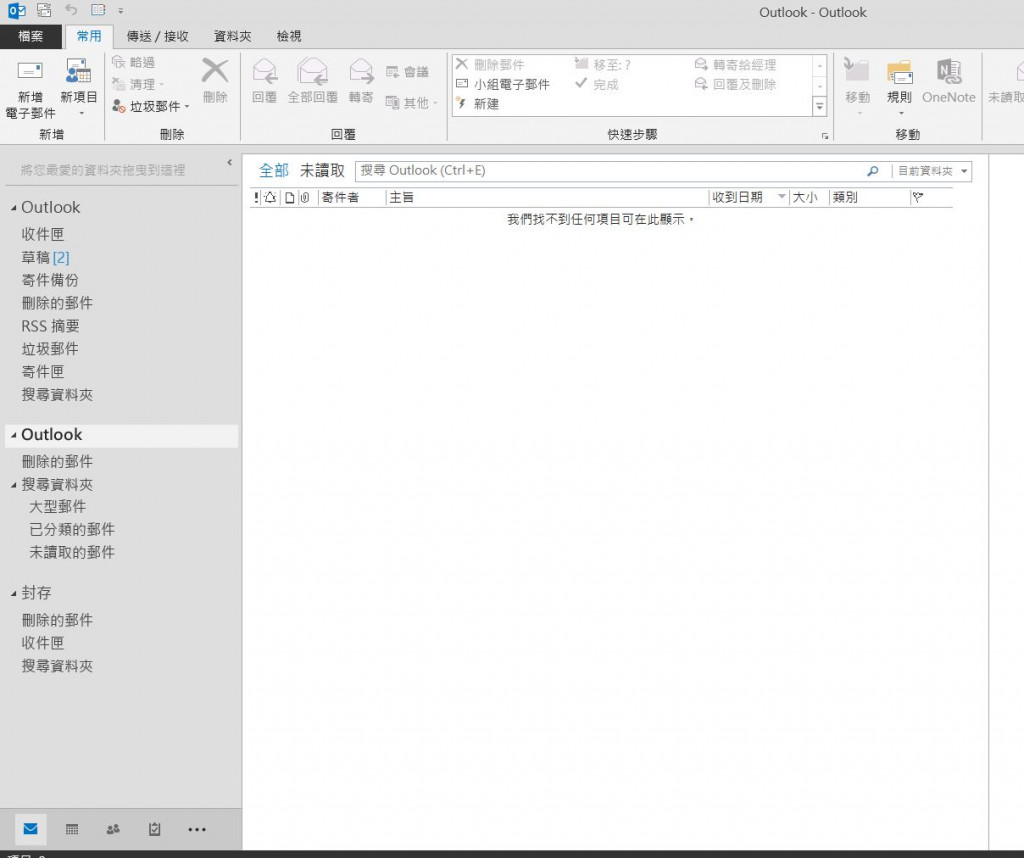Collapse the 搜尋資料夾 subtree with 大型郵件
The image size is (1024, 858).
(x=14, y=485)
